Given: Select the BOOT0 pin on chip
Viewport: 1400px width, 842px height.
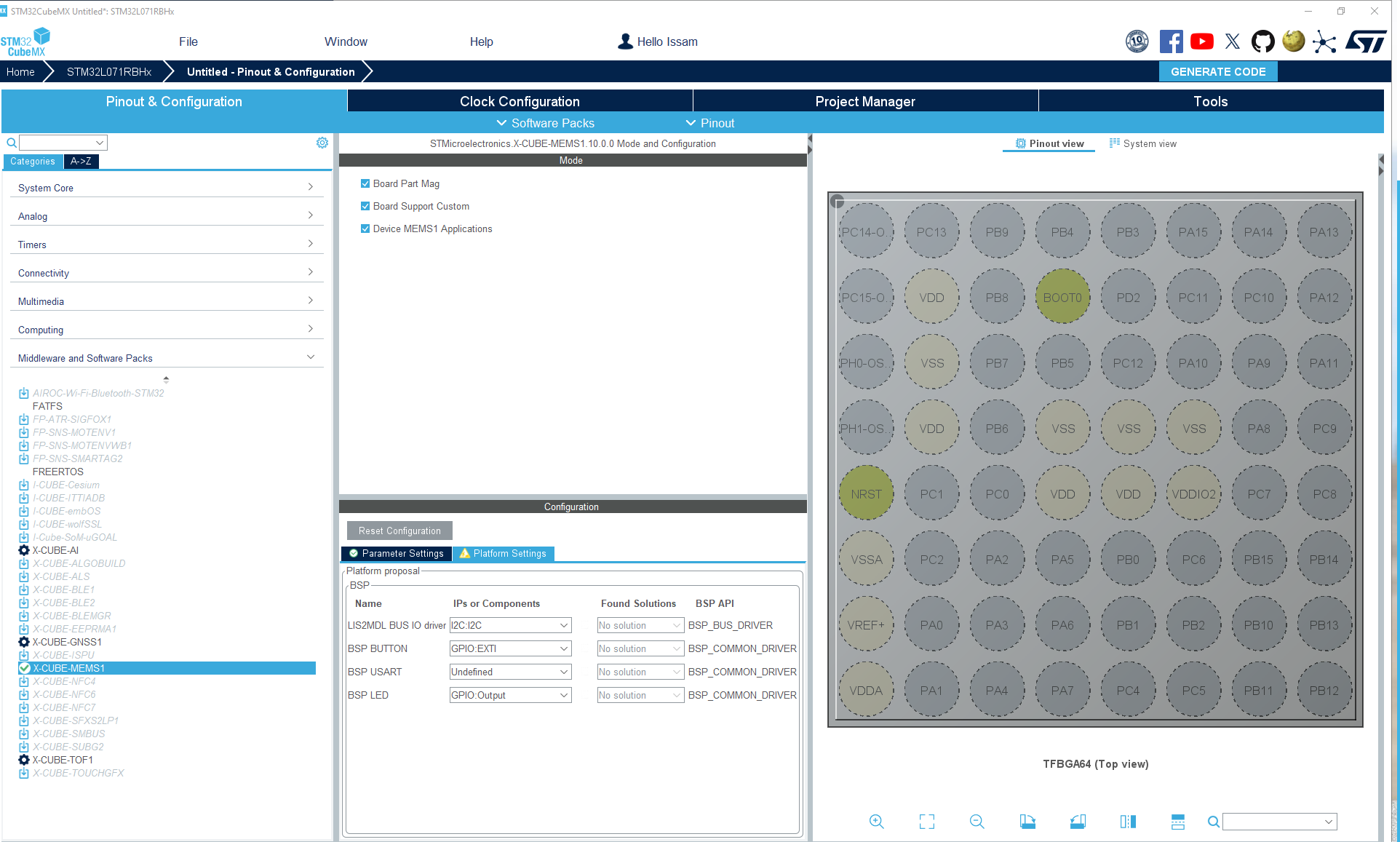Looking at the screenshot, I should (1062, 297).
